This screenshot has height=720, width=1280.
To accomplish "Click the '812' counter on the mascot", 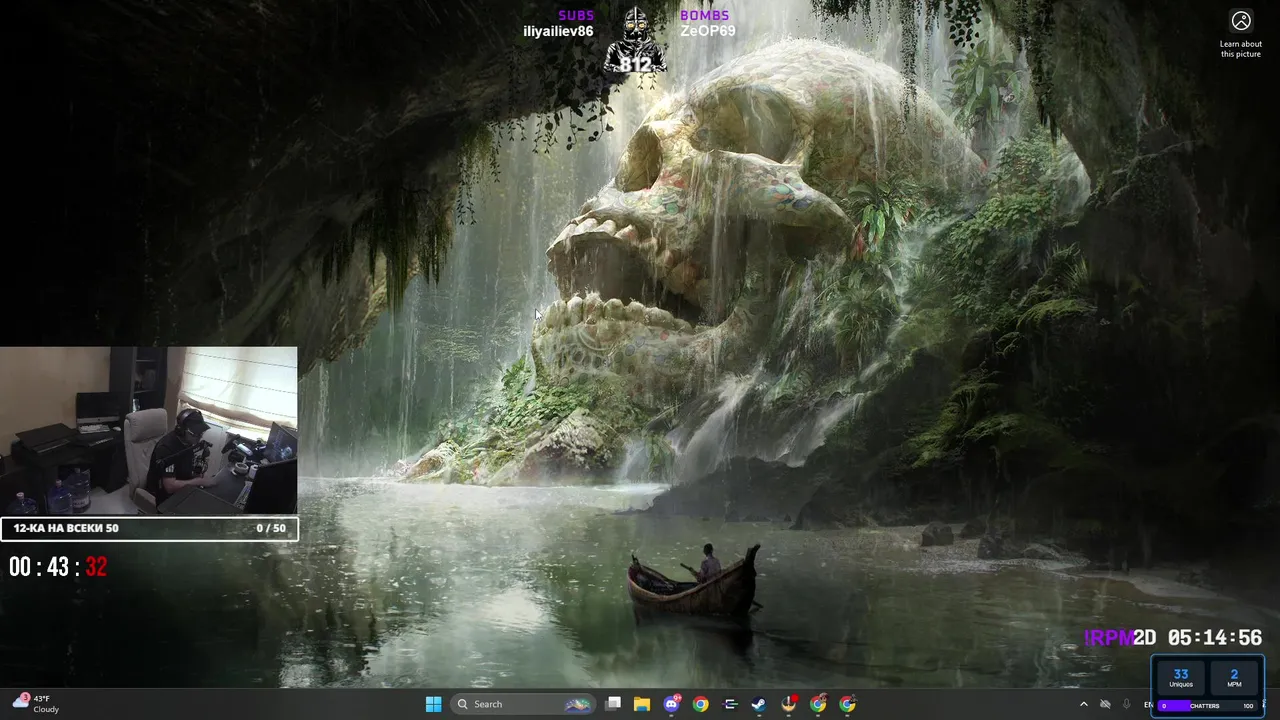I will [635, 65].
